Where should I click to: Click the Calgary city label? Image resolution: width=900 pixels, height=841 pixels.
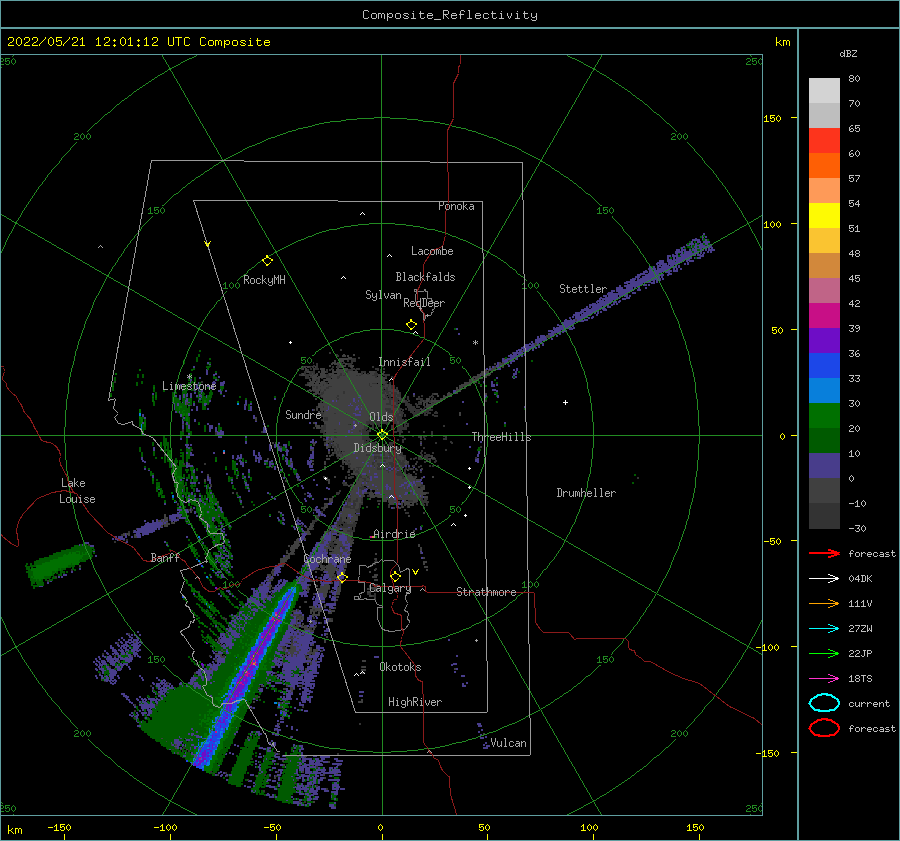tap(390, 588)
